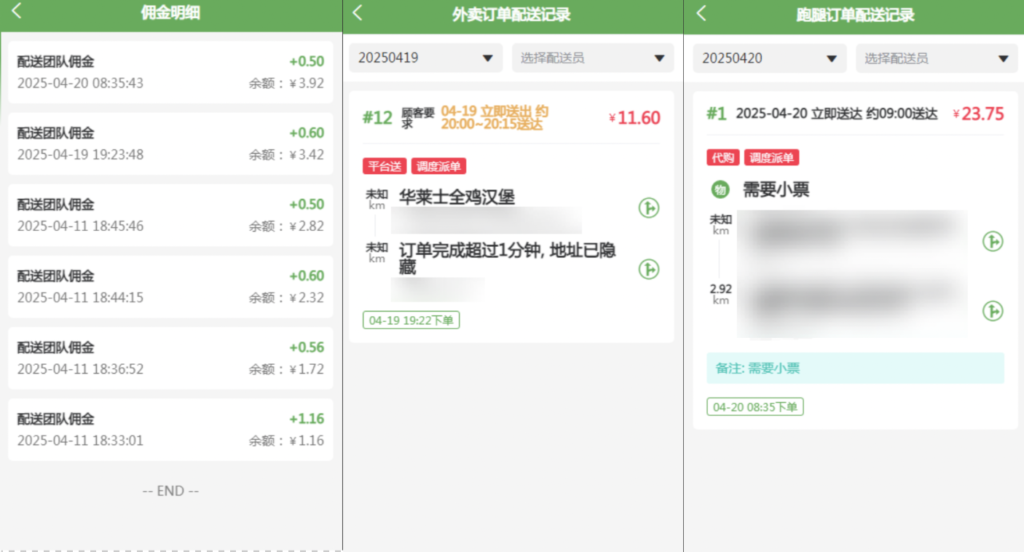Click the 需要小票 heading
This screenshot has width=1024, height=552.
[776, 190]
